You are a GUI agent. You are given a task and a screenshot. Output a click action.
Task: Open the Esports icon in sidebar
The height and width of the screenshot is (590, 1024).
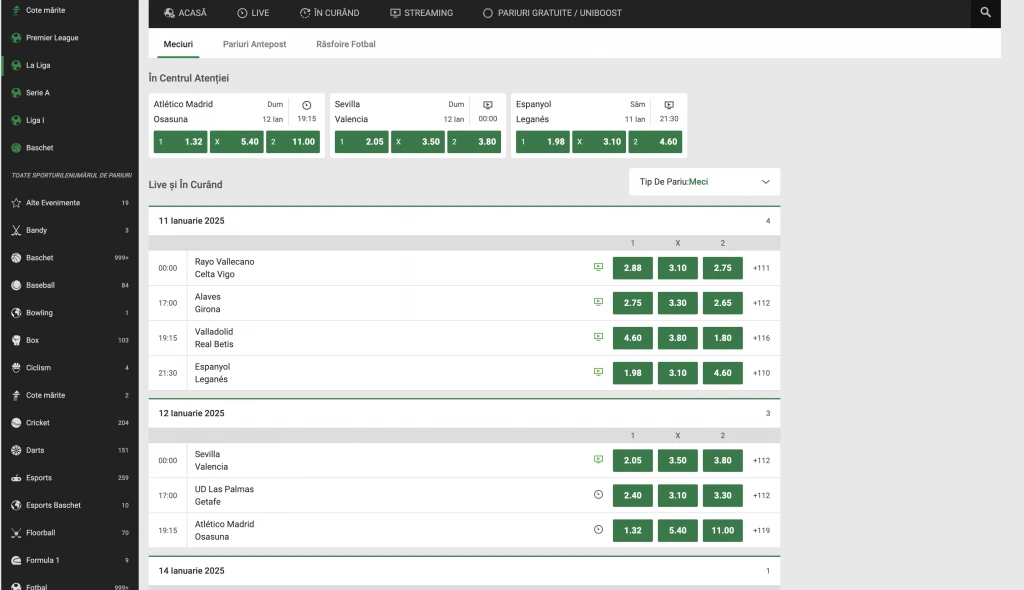tap(16, 478)
